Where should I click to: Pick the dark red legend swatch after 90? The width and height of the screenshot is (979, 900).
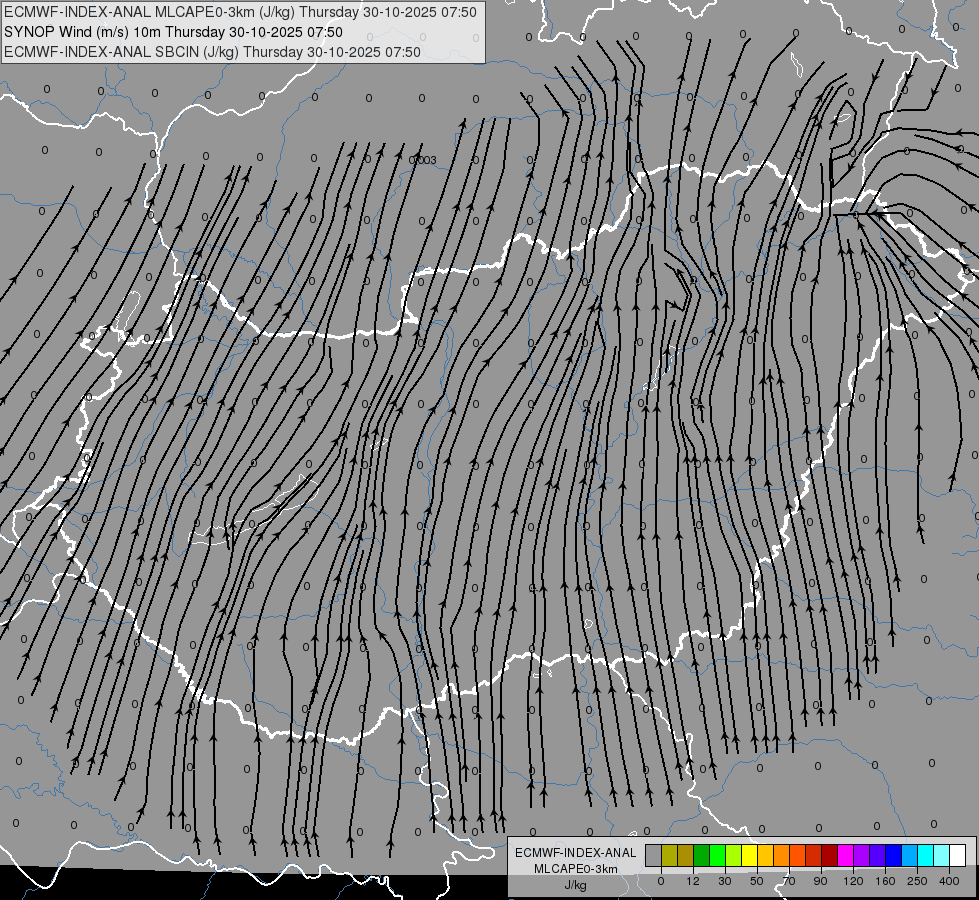tap(830, 855)
